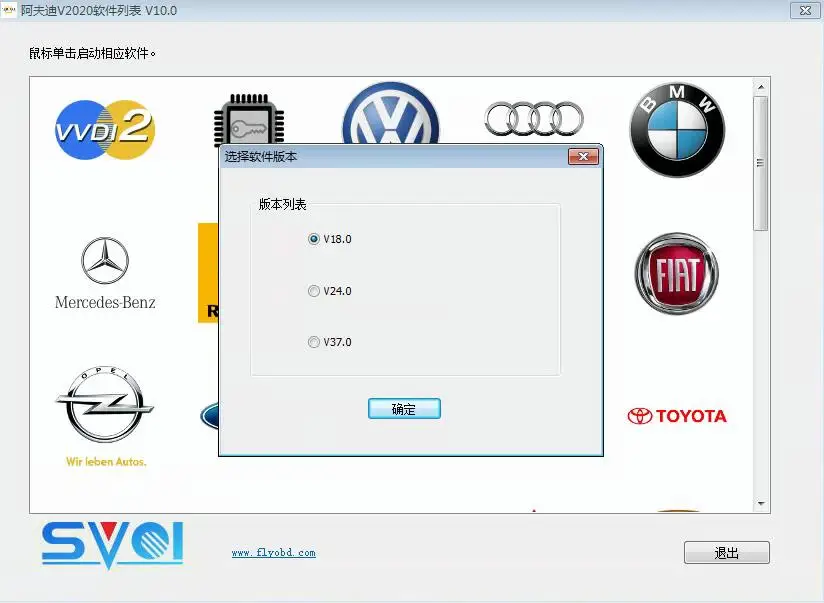Launch the Opel software logo
The height and width of the screenshot is (603, 824).
[105, 416]
